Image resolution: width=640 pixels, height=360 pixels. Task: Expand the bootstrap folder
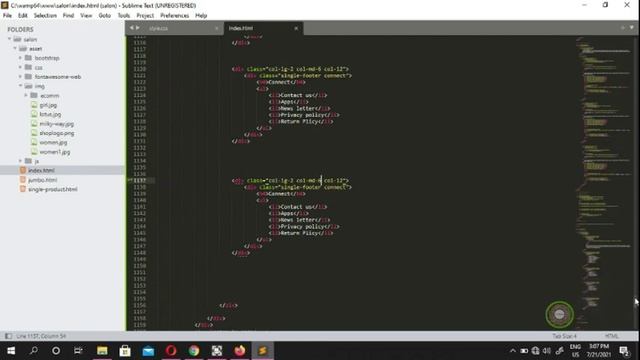tap(20, 58)
